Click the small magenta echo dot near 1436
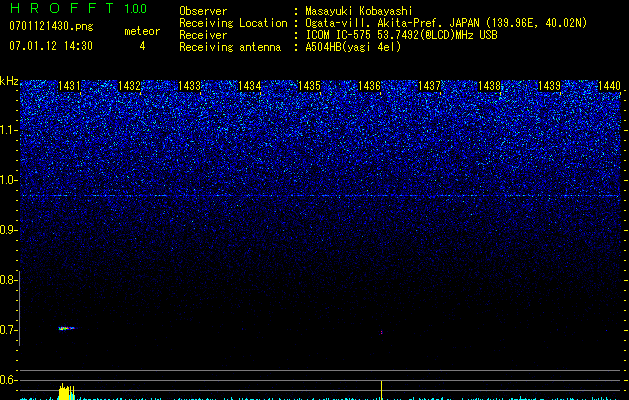The image size is (629, 400). [x=381, y=332]
